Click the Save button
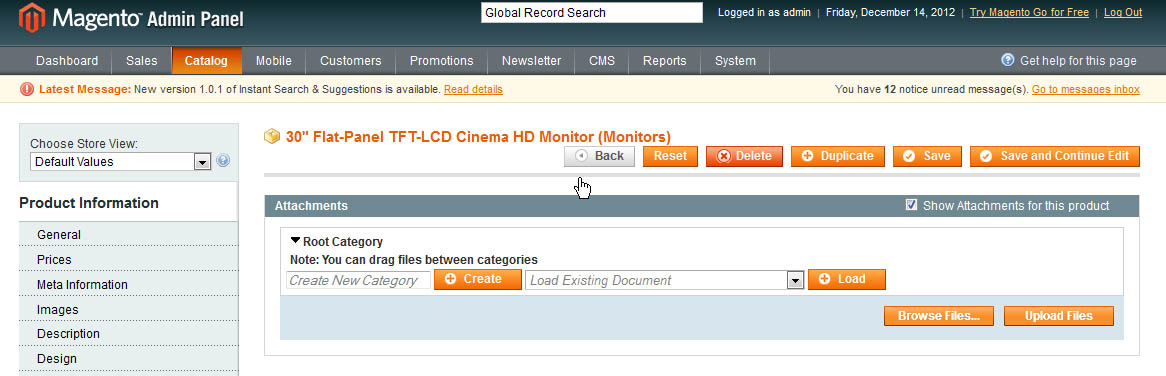This screenshot has width=1166, height=376. coord(927,156)
